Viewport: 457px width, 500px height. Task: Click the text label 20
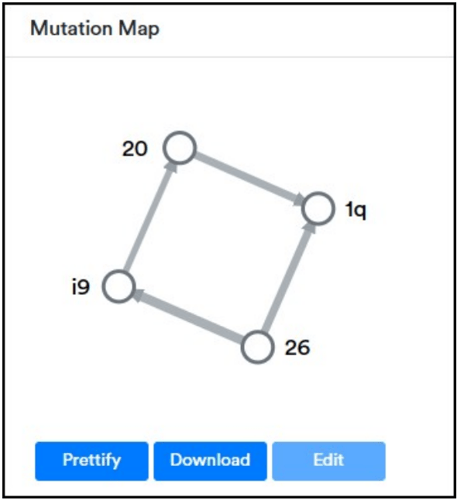pyautogui.click(x=135, y=149)
